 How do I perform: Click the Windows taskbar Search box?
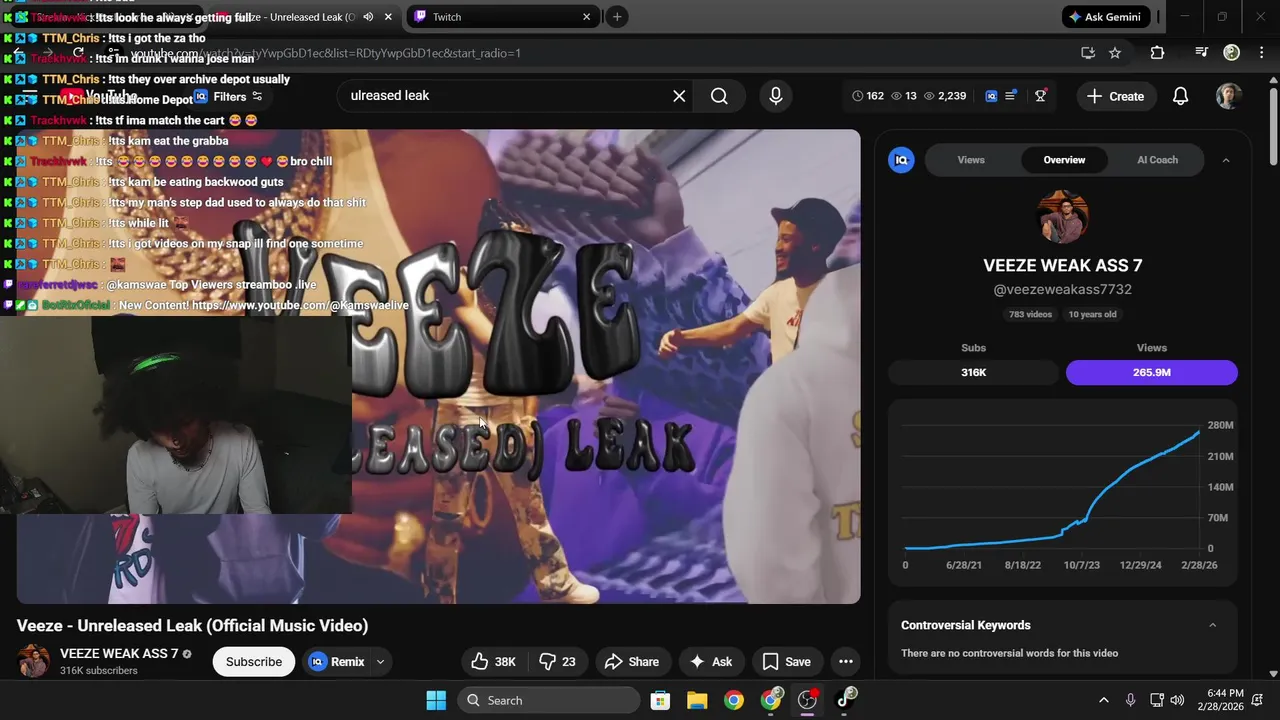549,700
